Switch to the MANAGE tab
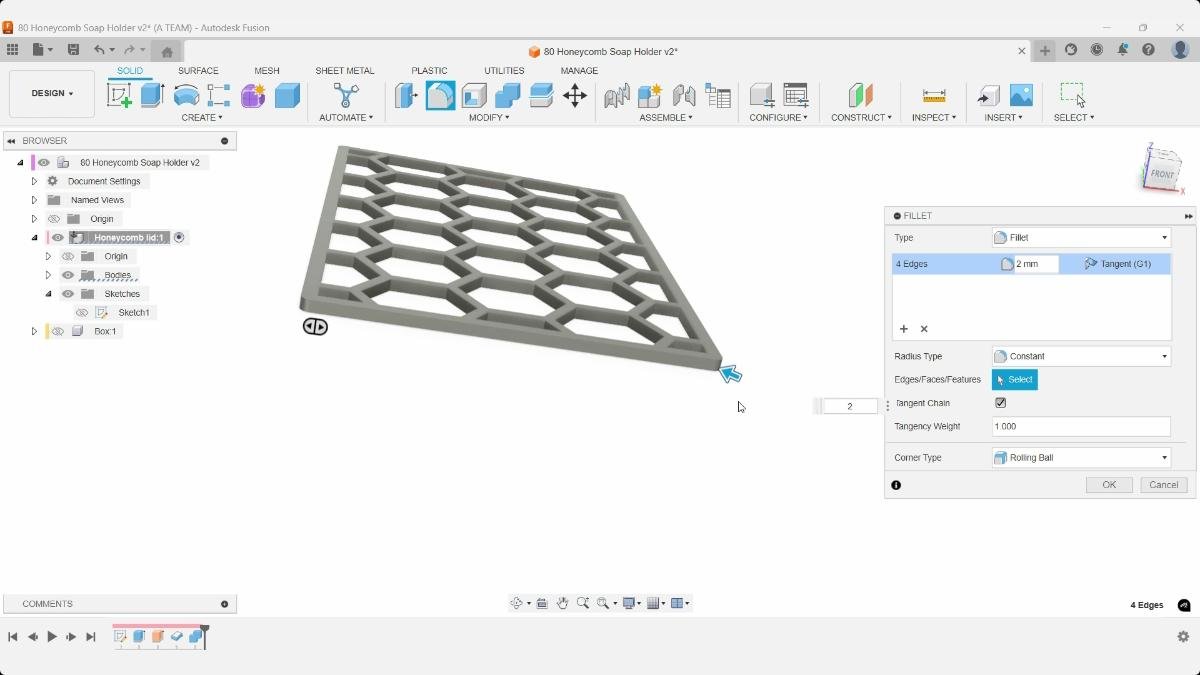This screenshot has height=675, width=1200. [x=579, y=71]
